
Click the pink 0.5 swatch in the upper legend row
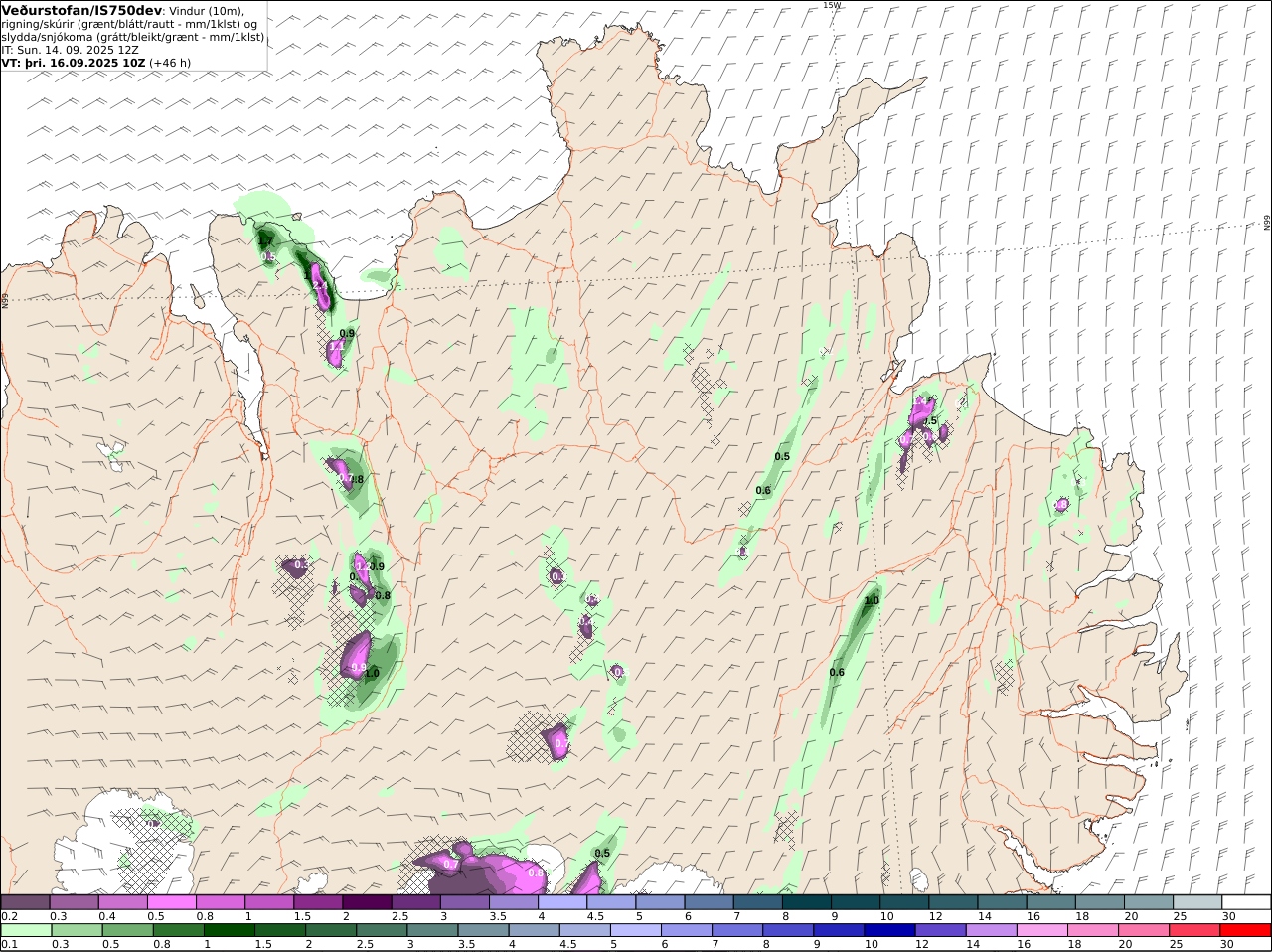click(x=171, y=902)
